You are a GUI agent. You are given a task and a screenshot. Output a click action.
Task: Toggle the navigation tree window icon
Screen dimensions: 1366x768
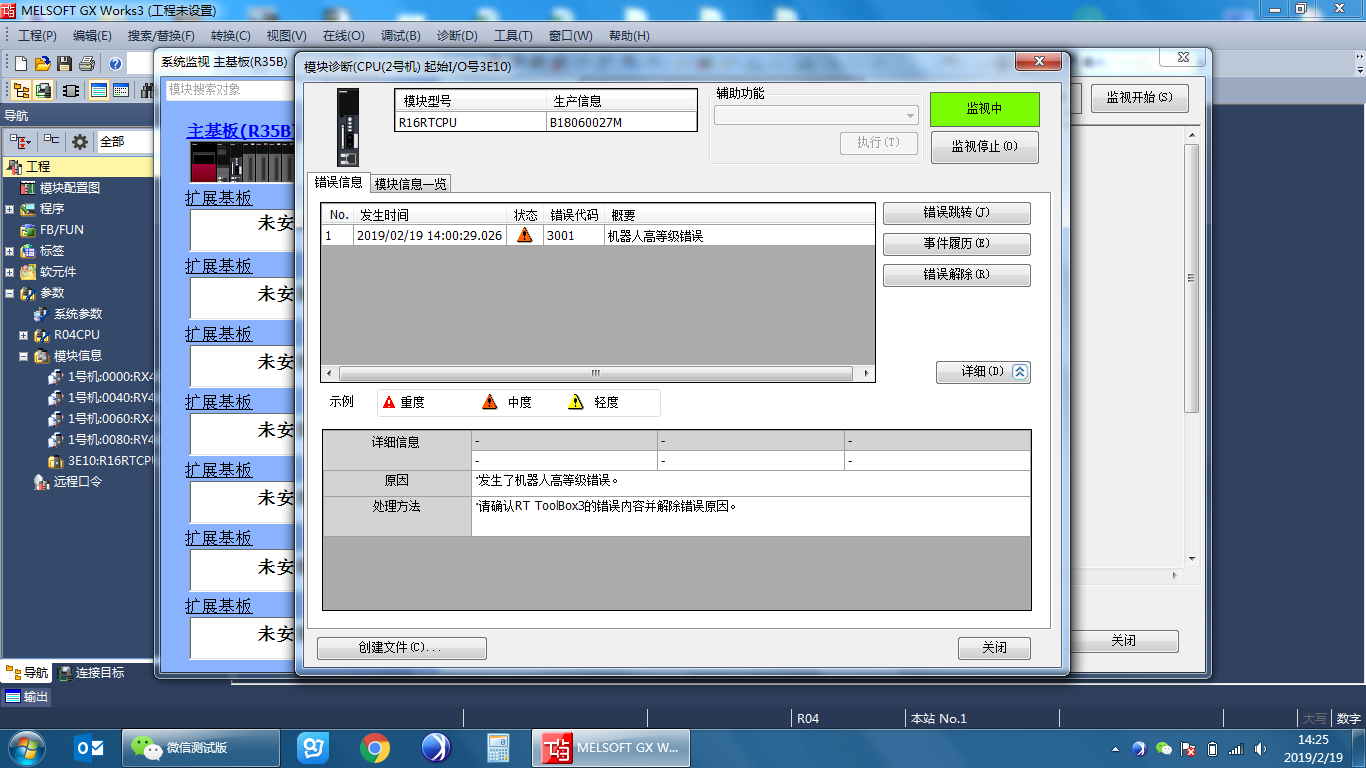[x=20, y=90]
